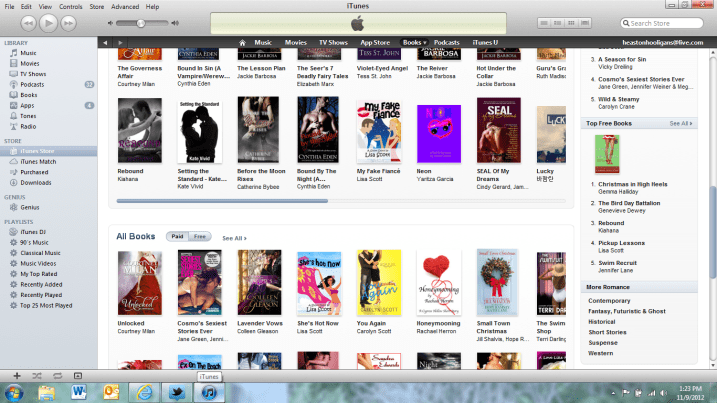
Task: Expand See All for All Books
Action: coord(233,238)
